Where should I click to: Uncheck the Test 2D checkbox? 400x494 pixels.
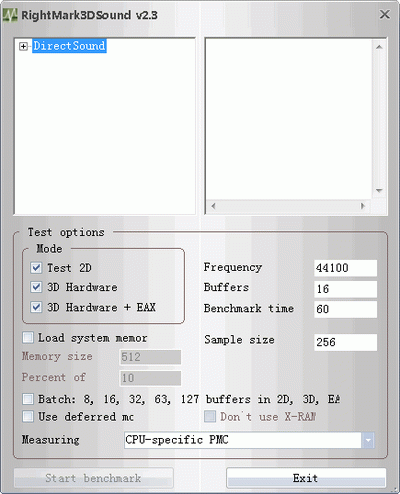click(36, 268)
